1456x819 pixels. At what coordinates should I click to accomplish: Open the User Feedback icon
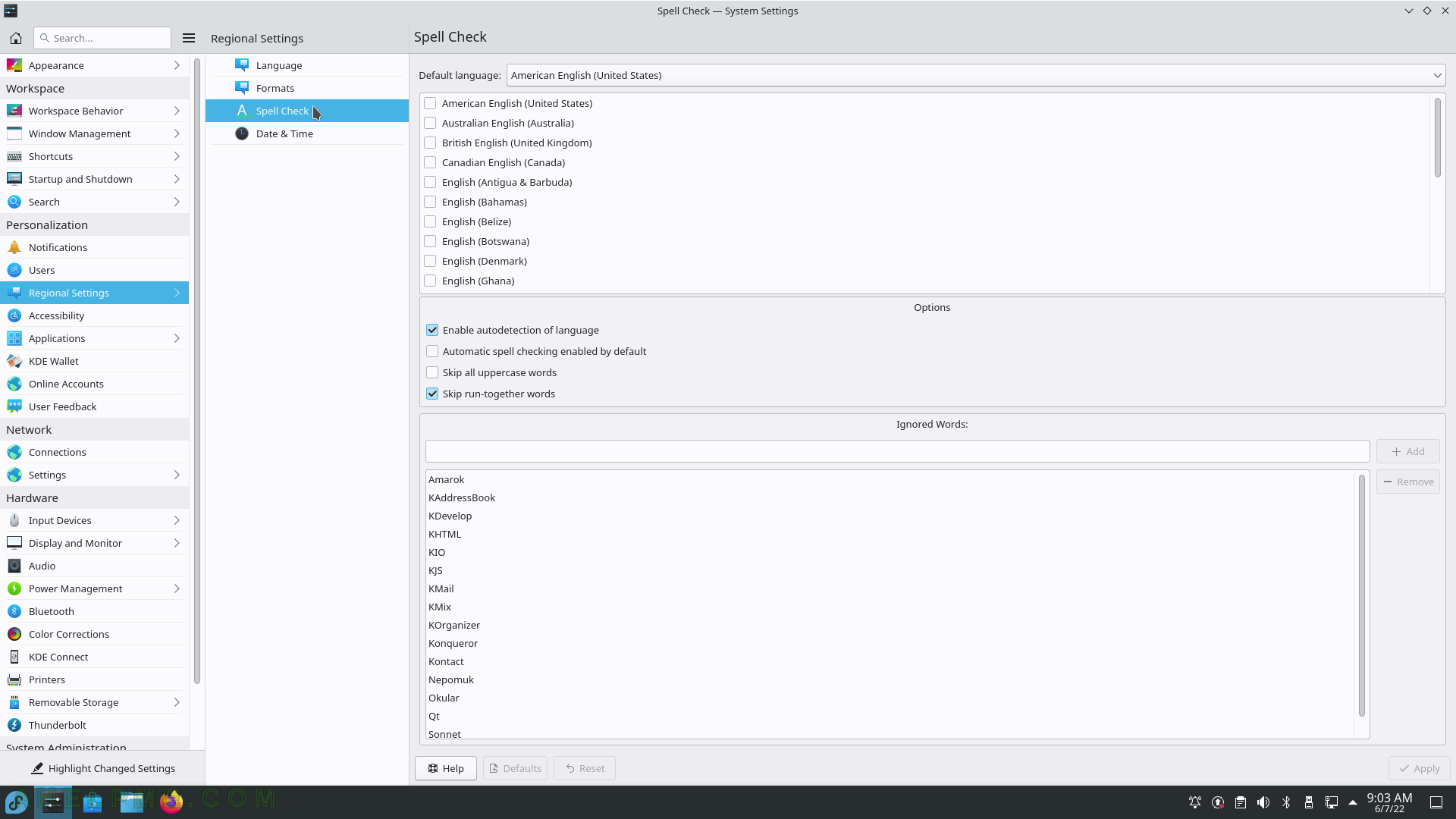tap(14, 406)
